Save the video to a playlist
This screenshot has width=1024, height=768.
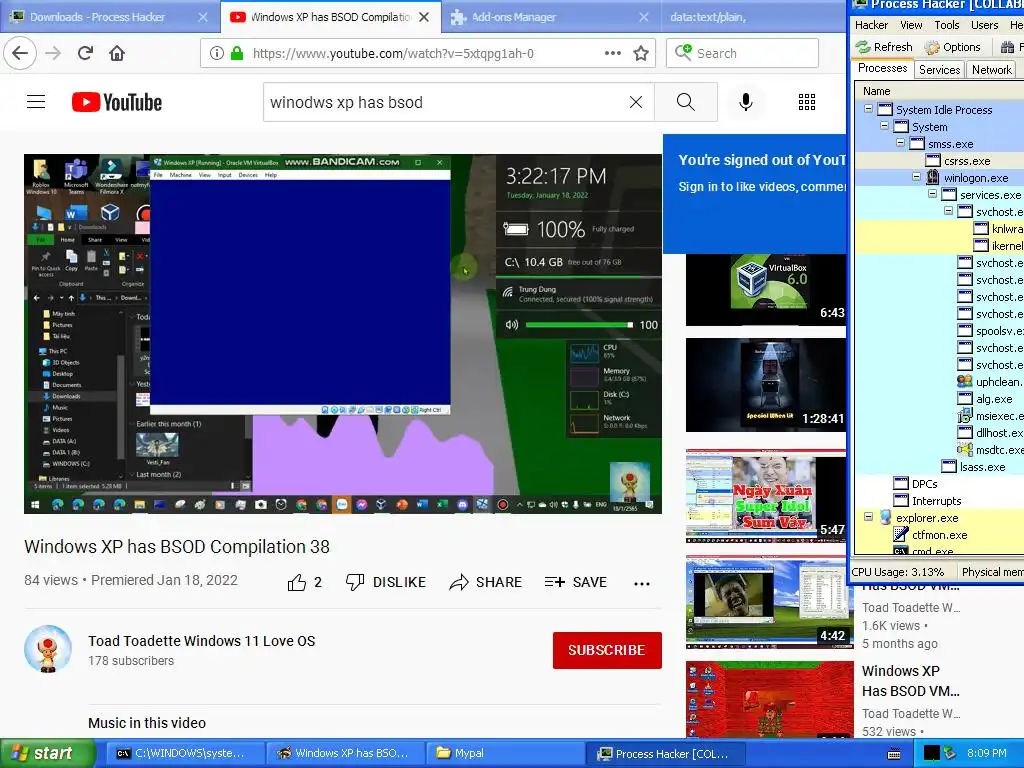(575, 582)
